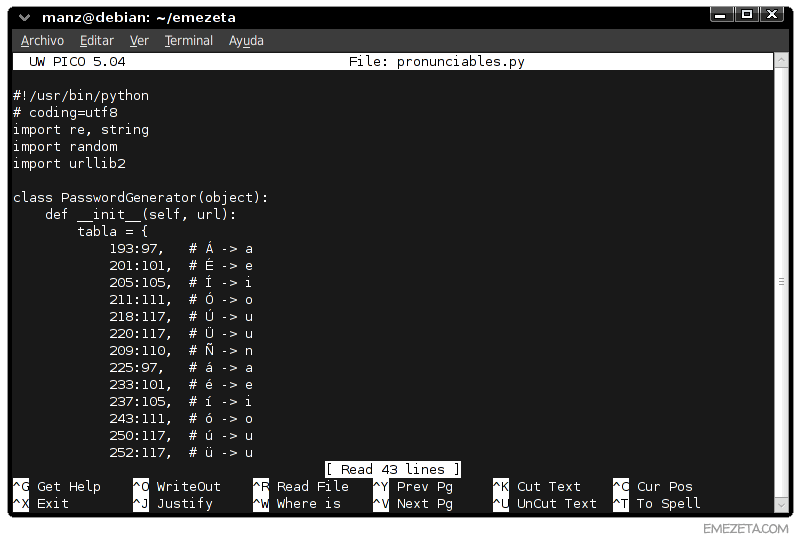Image resolution: width=800 pixels, height=541 pixels.
Task: Click the ^T To Spell shortcut
Action: coord(657,503)
